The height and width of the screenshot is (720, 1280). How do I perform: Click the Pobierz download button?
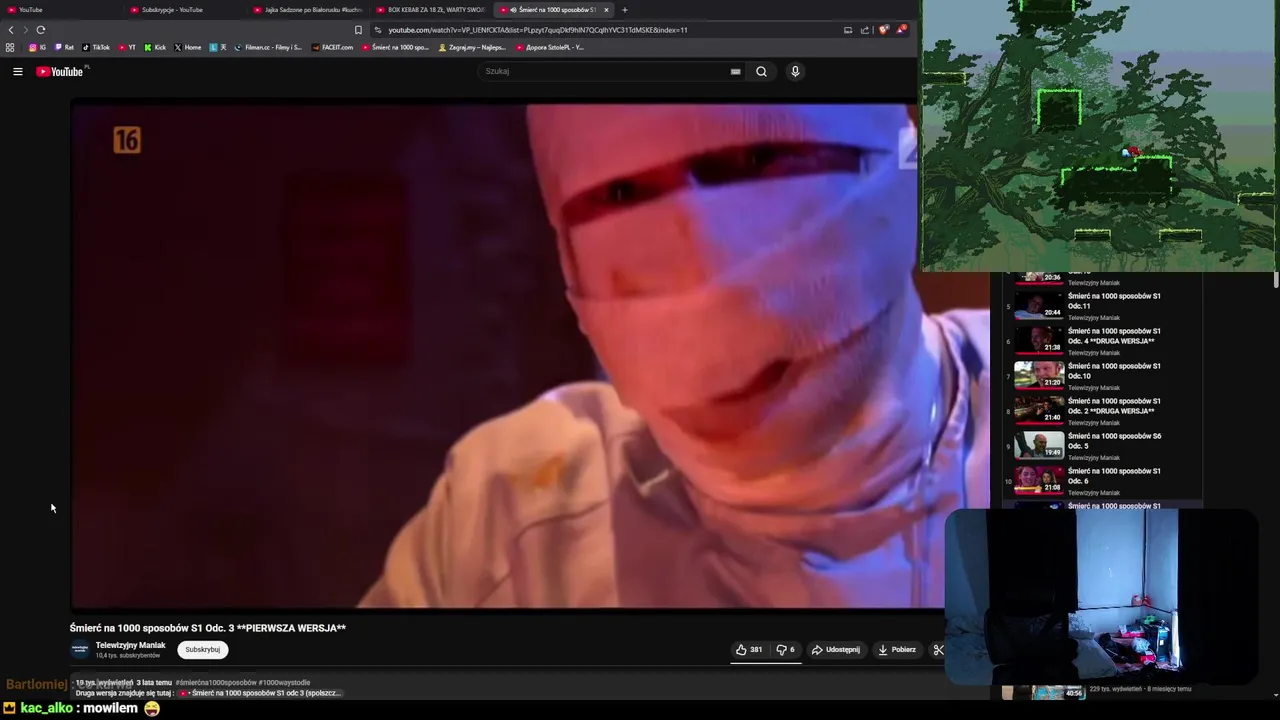[x=897, y=650]
